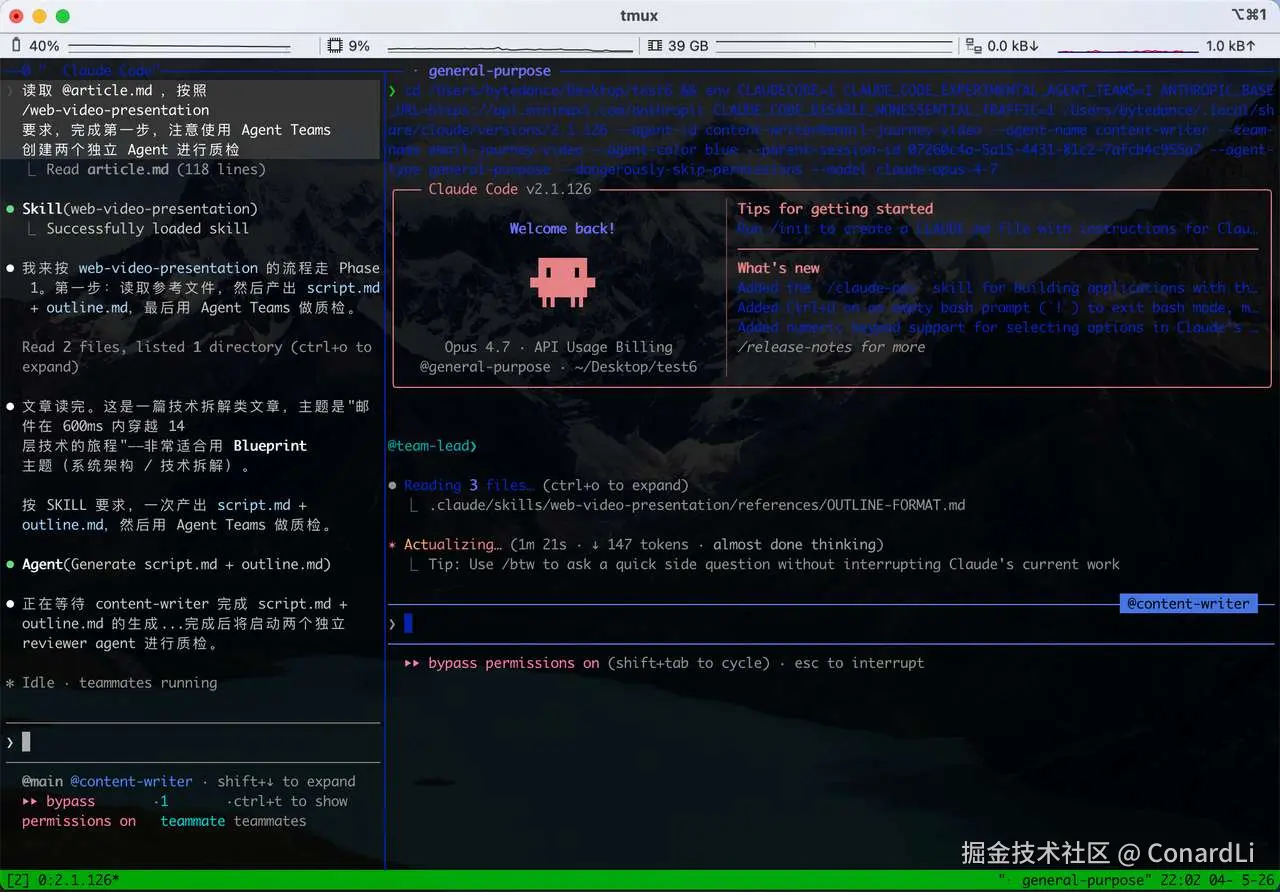Click 'Agent(Generate script.md + outline.md)' line
1280x892 pixels.
pyautogui.click(x=176, y=565)
